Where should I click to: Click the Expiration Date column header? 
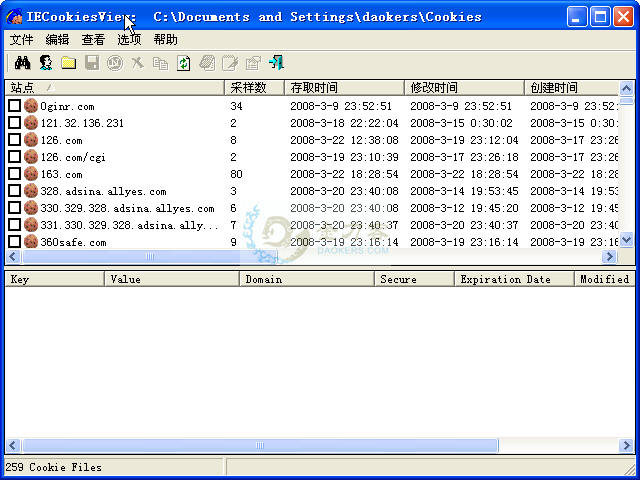point(514,279)
